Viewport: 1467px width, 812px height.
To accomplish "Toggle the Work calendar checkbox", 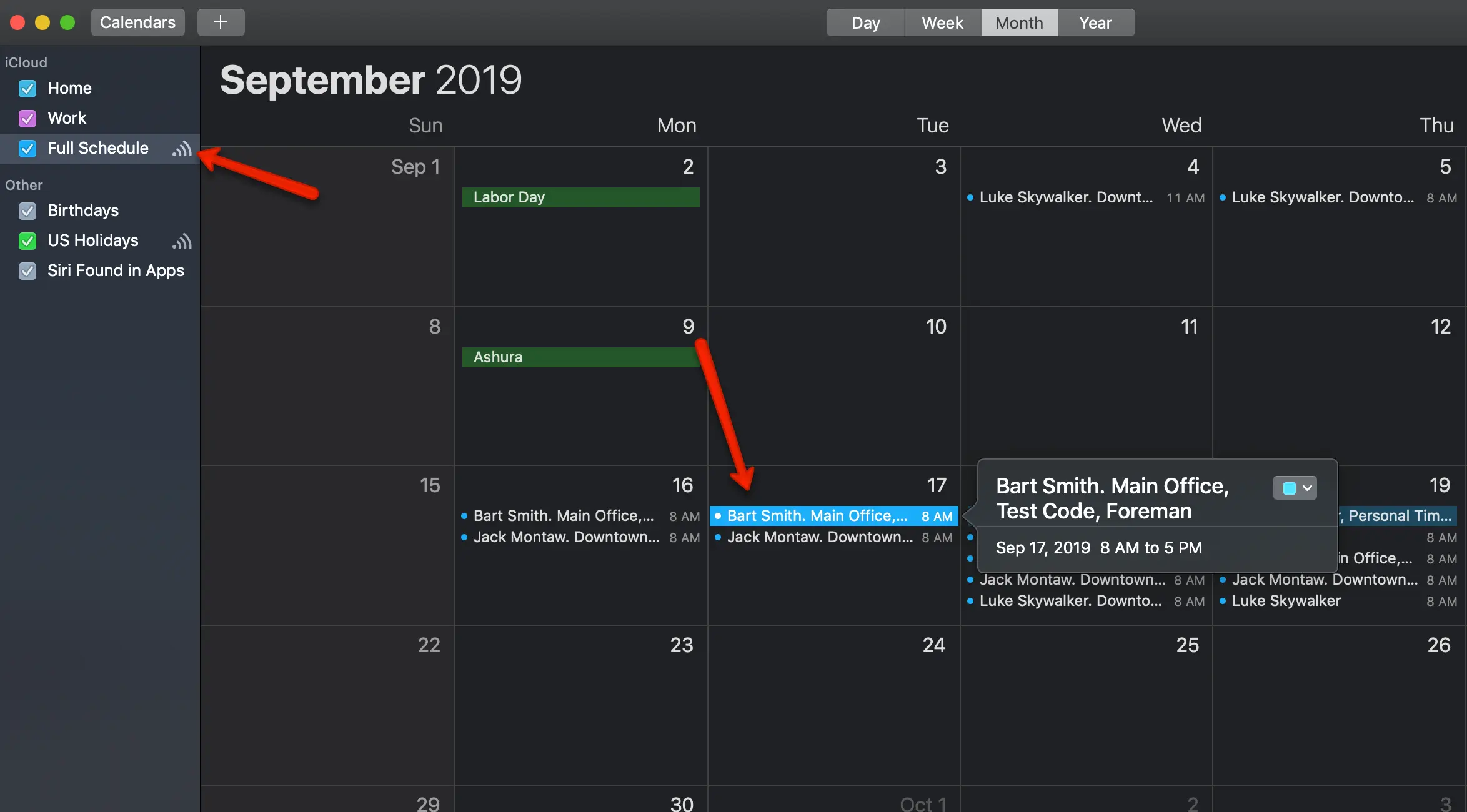I will click(27, 119).
